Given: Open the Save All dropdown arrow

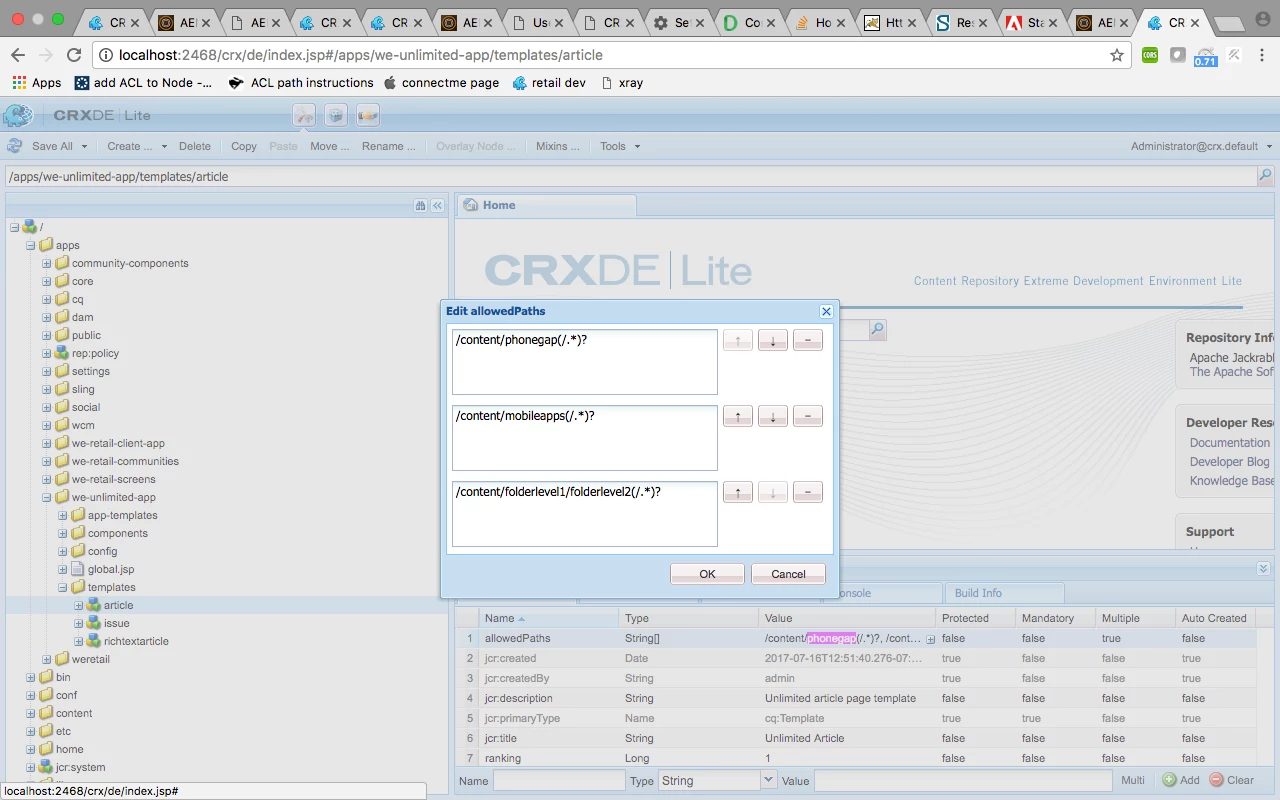Looking at the screenshot, I should [84, 146].
